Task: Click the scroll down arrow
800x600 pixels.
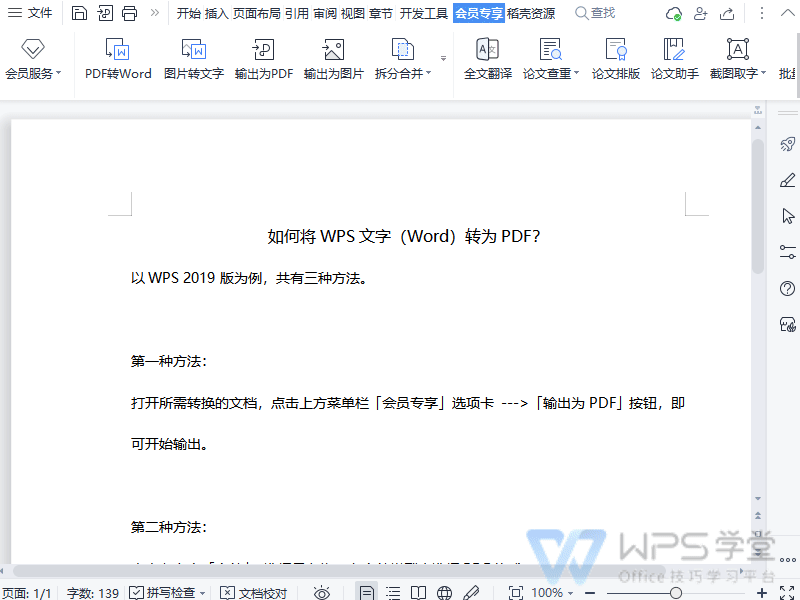Action: point(758,498)
